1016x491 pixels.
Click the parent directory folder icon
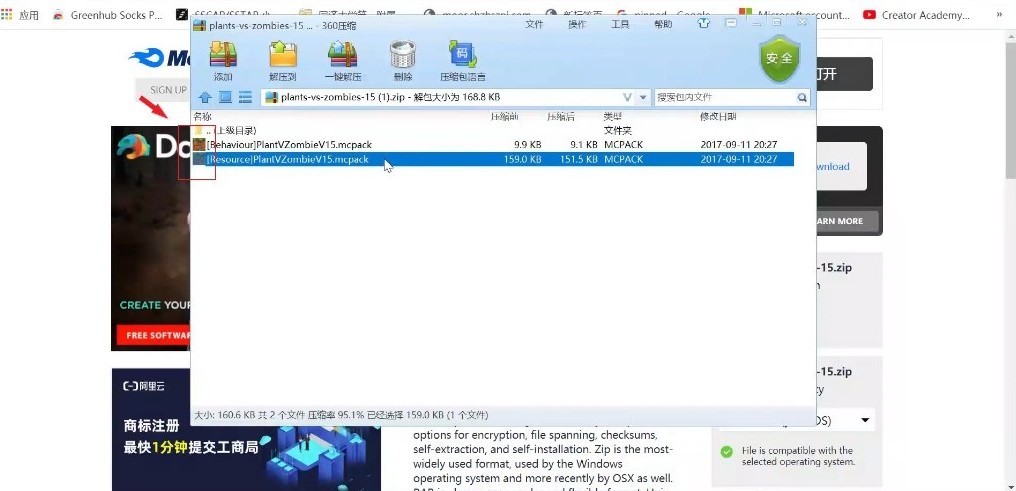(x=199, y=130)
